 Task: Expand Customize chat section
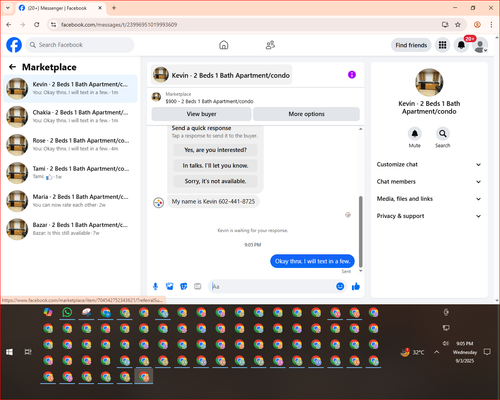click(x=429, y=164)
